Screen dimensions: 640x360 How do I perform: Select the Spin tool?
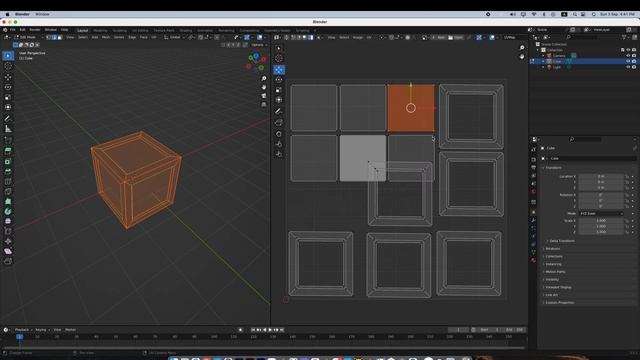pyautogui.click(x=8, y=211)
